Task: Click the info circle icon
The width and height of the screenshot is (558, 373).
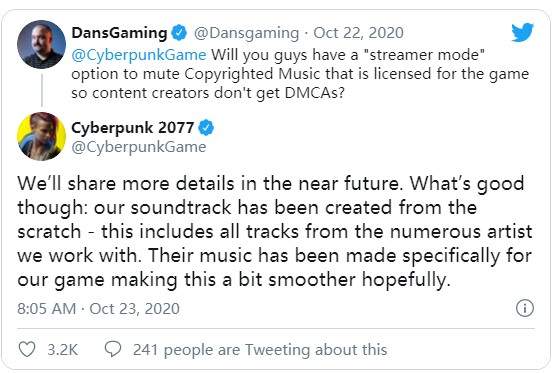Action: click(x=525, y=308)
